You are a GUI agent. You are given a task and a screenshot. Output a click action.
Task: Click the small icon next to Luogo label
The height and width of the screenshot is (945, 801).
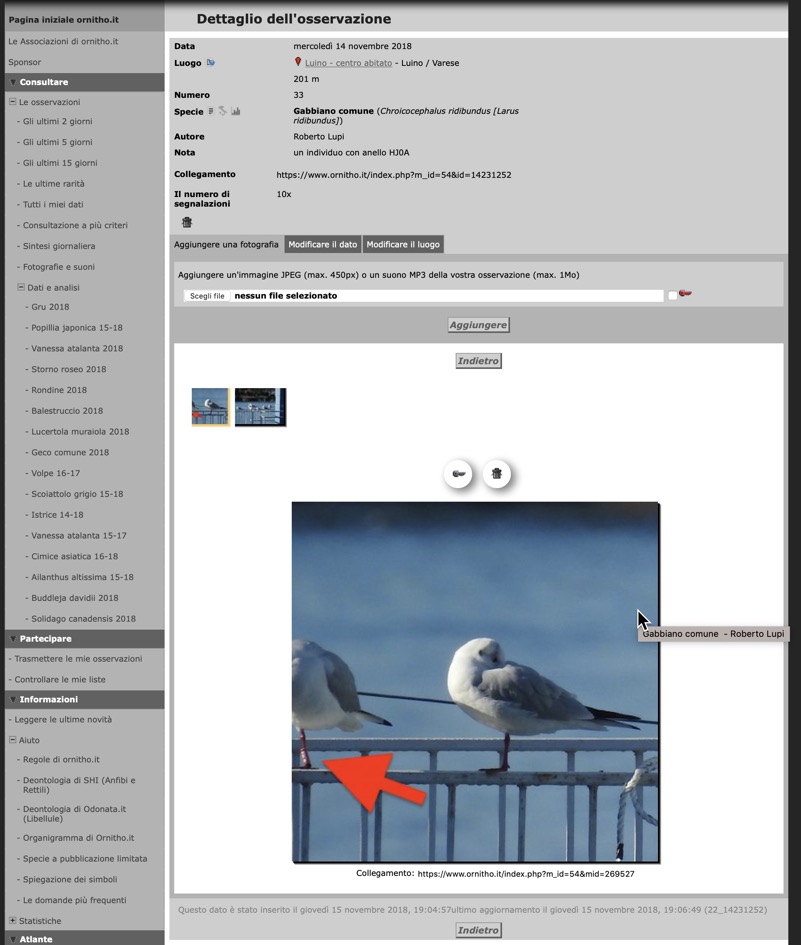[x=211, y=63]
